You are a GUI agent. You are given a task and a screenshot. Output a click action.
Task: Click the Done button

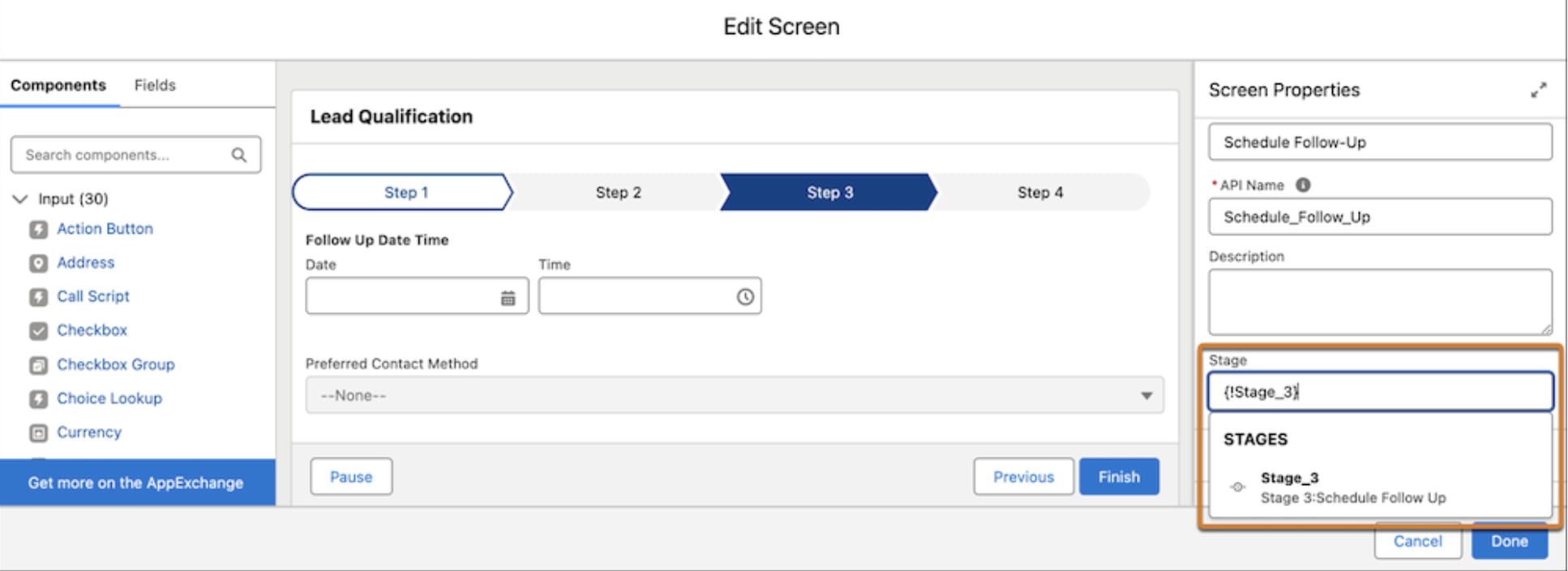coord(1509,541)
